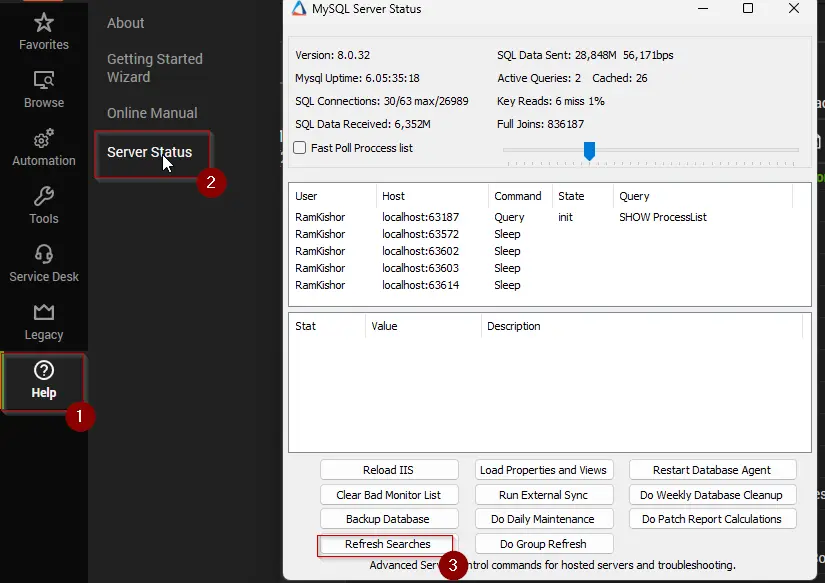The image size is (825, 583).
Task: Click the Restart Database Agent button
Action: pos(712,470)
